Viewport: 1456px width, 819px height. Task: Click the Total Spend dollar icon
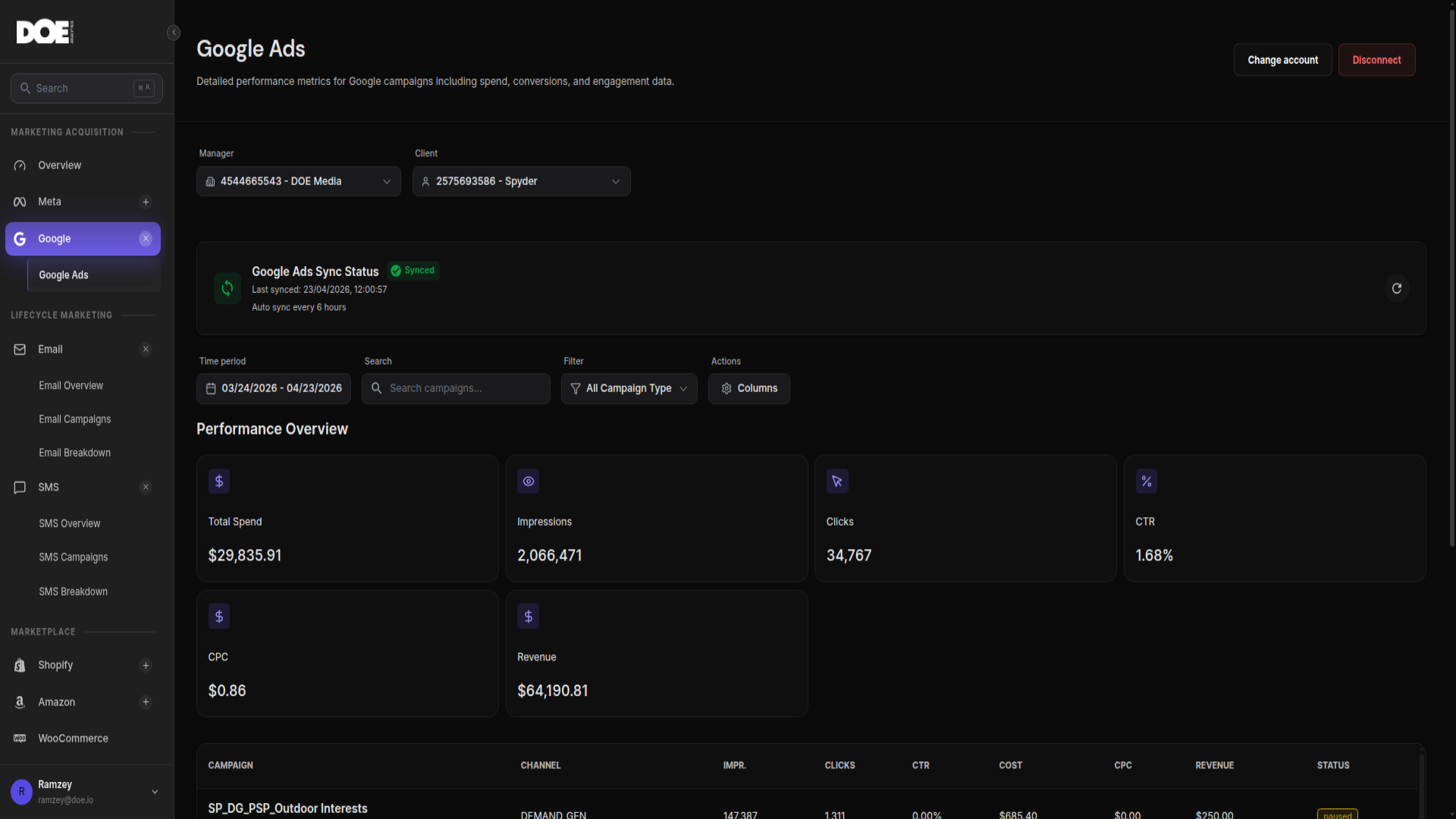[x=219, y=482]
